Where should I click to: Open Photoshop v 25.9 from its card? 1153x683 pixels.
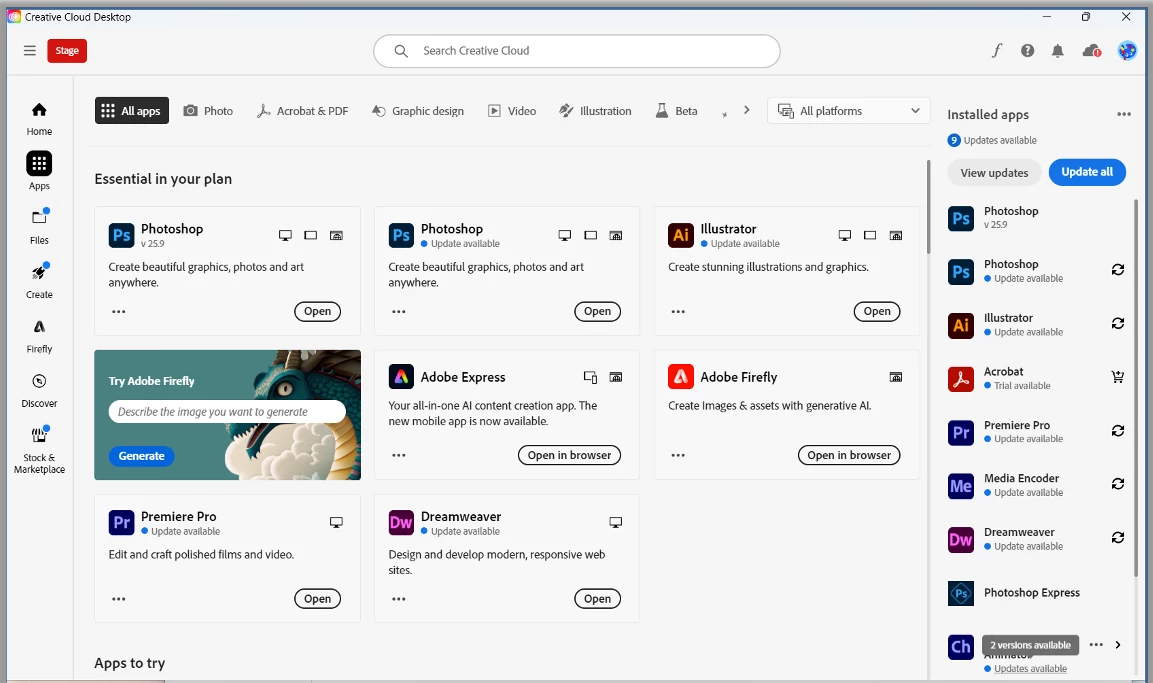click(318, 311)
